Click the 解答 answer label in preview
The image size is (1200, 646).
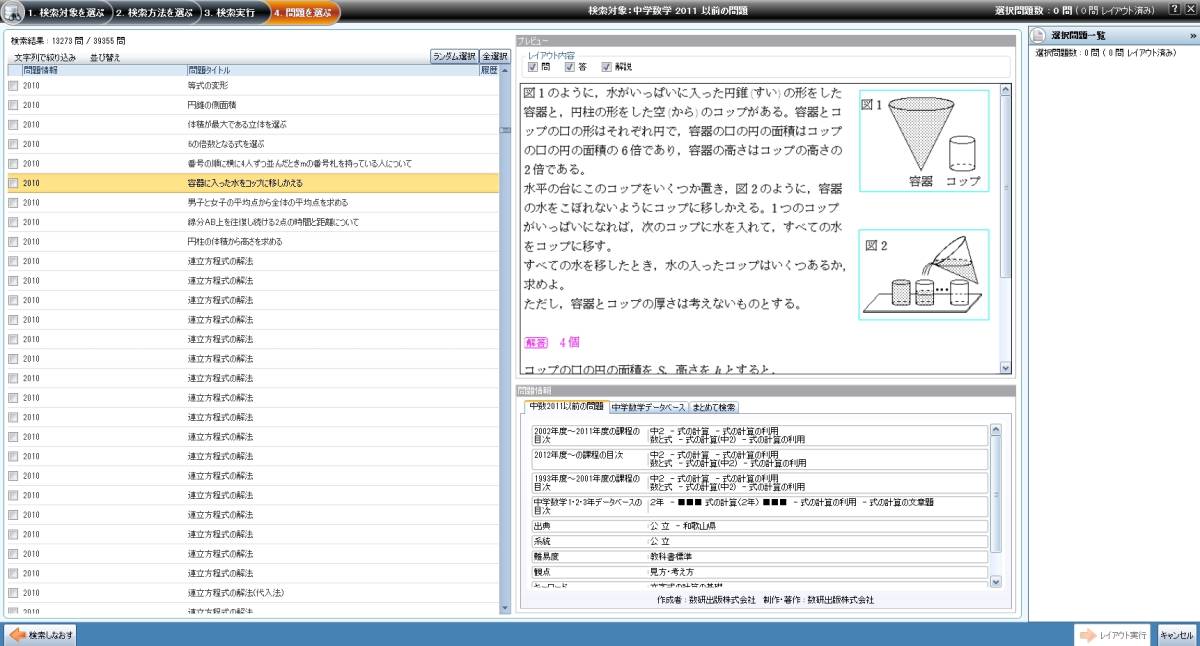pyautogui.click(x=536, y=342)
